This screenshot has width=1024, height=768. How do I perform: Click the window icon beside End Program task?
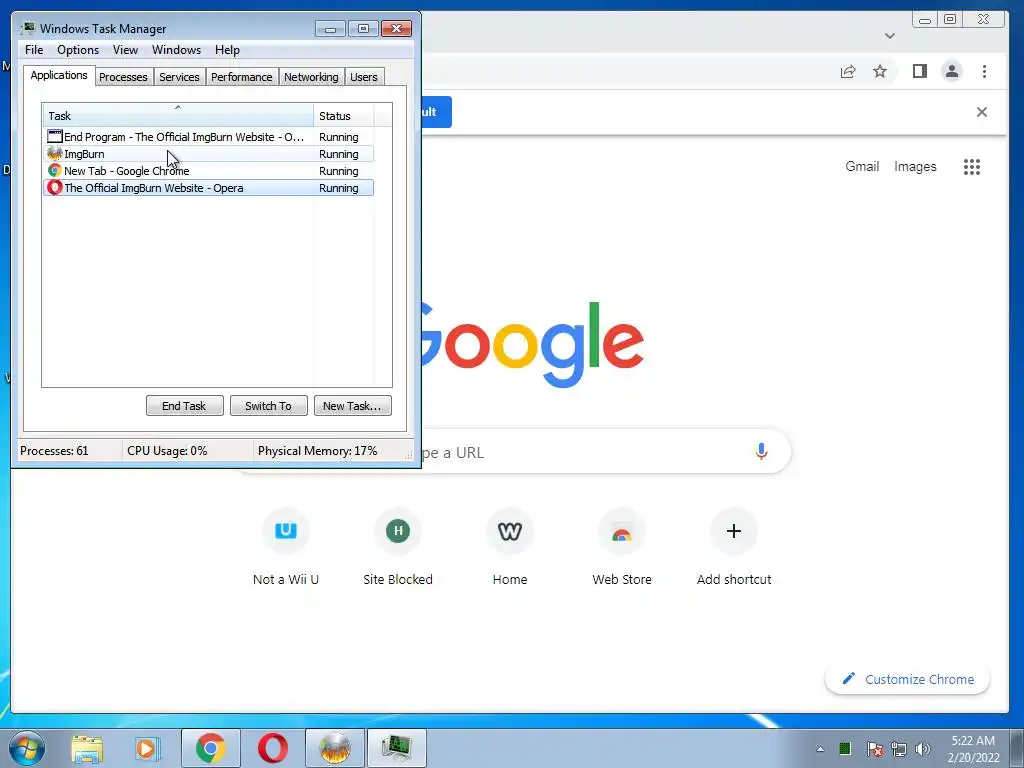pos(55,136)
